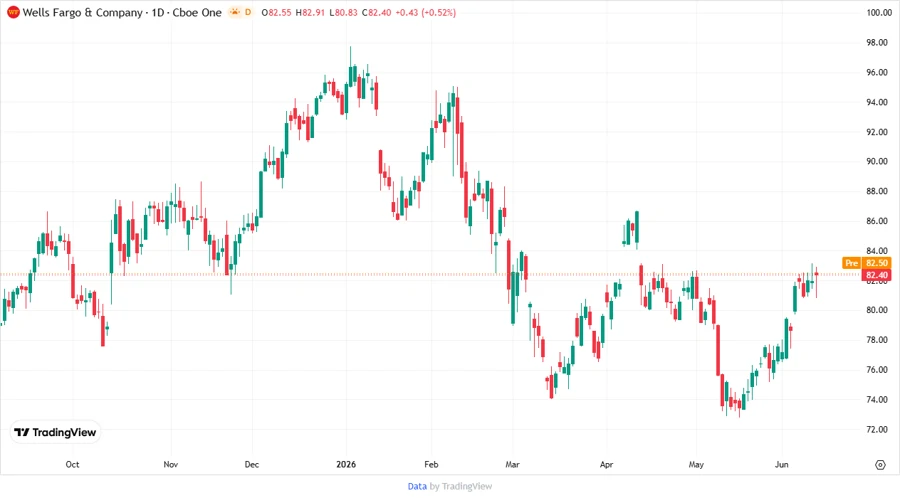Click the Apr label on time axis
The width and height of the screenshot is (900, 498).
(607, 464)
